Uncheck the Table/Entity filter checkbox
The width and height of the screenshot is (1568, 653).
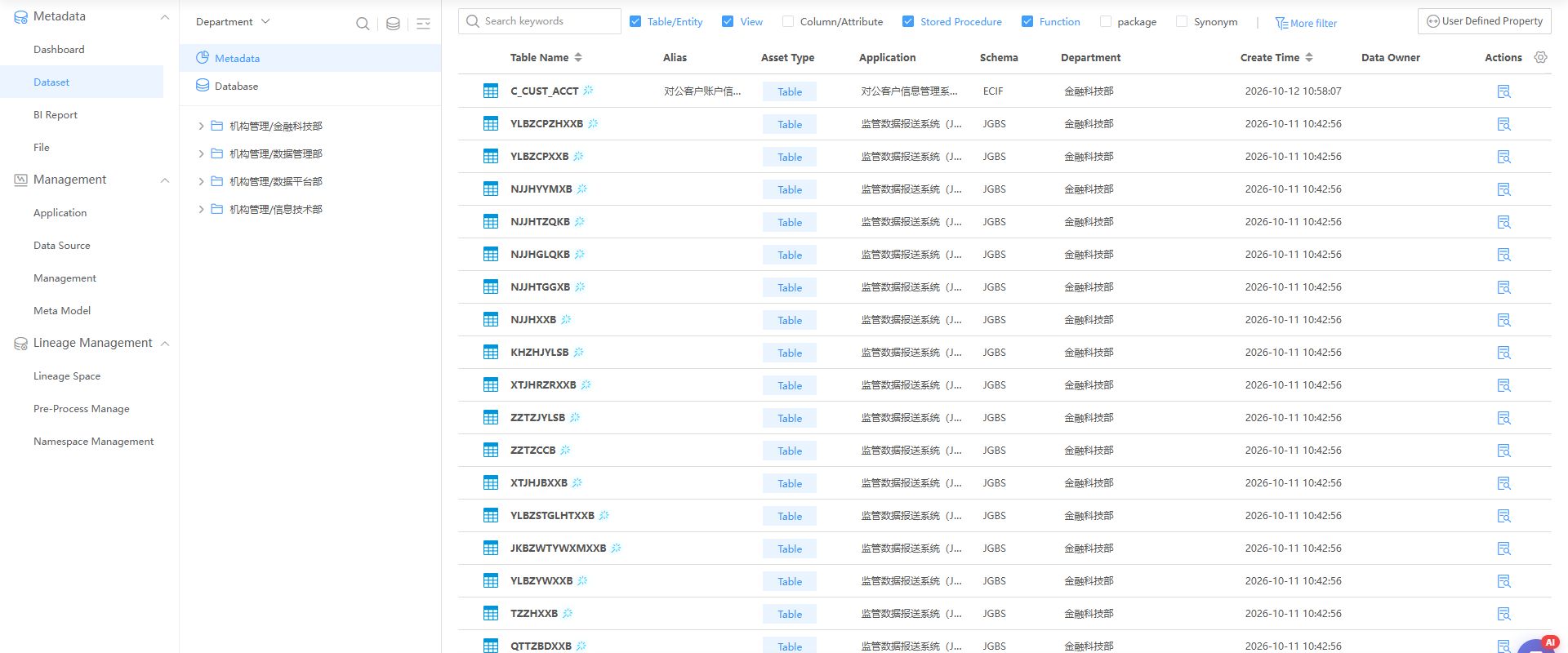pos(635,21)
